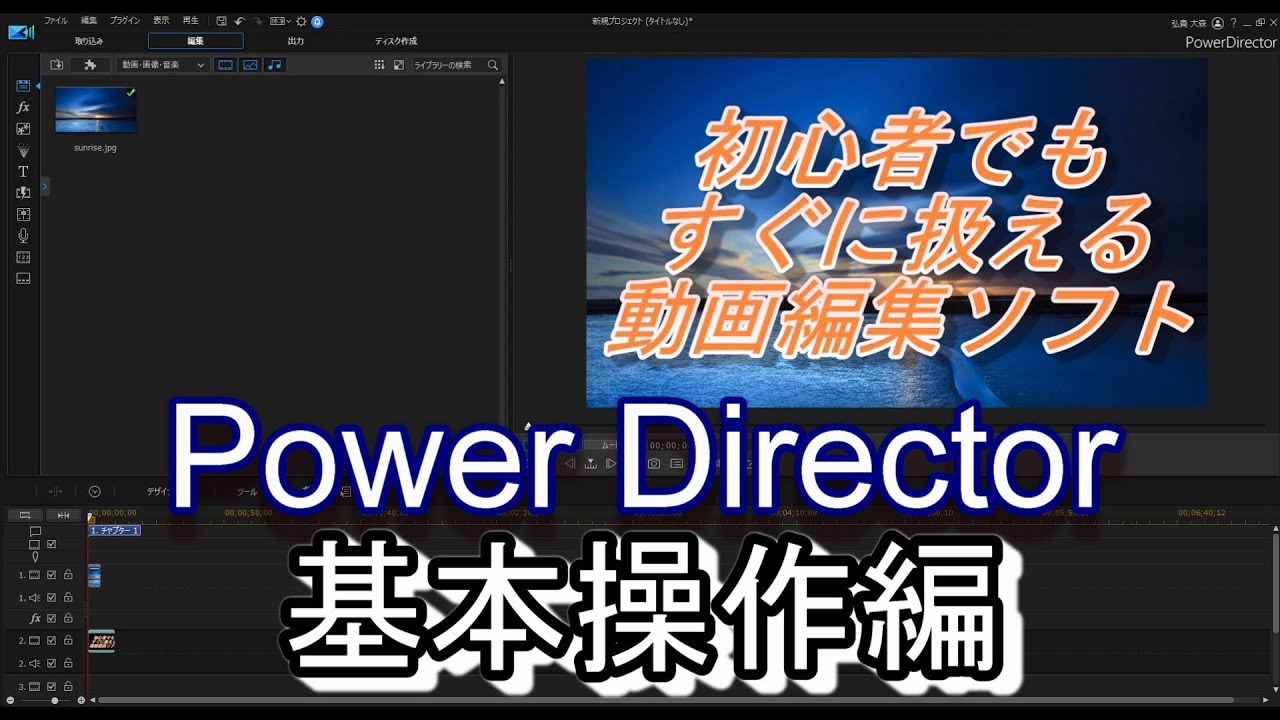Switch to the ディスク作成 tab
The height and width of the screenshot is (720, 1280).
tap(396, 41)
